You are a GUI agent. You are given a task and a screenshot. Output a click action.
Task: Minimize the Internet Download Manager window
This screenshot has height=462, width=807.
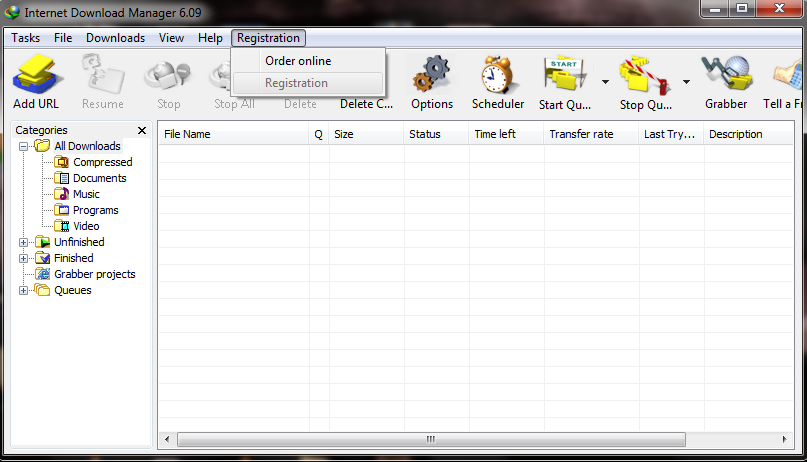tap(715, 8)
